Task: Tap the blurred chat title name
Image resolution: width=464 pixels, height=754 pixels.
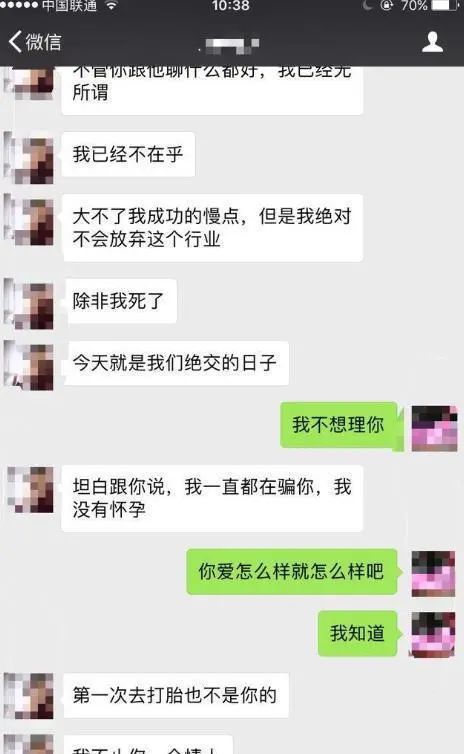Action: coord(231,46)
